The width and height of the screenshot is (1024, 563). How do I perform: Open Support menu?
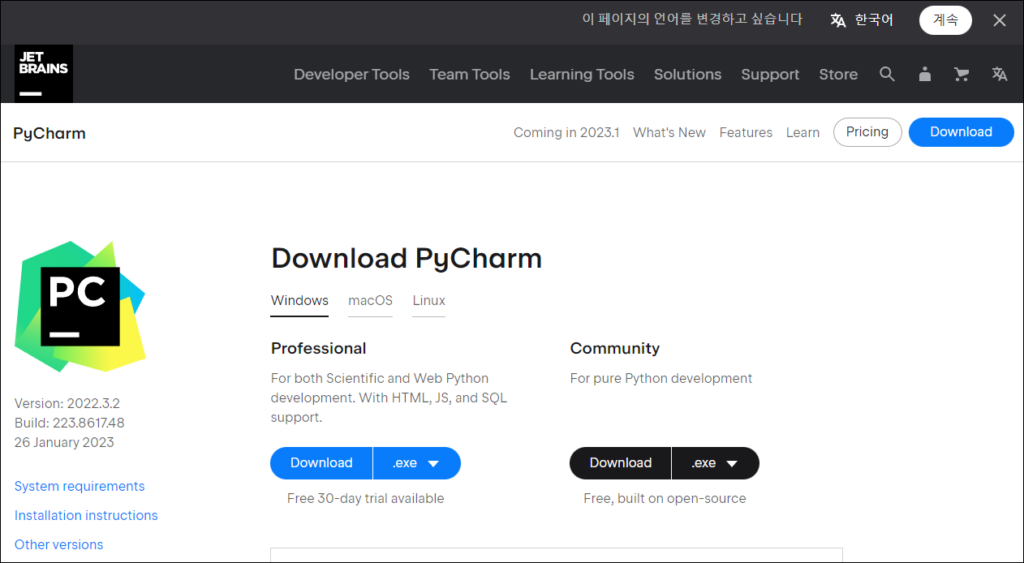770,74
